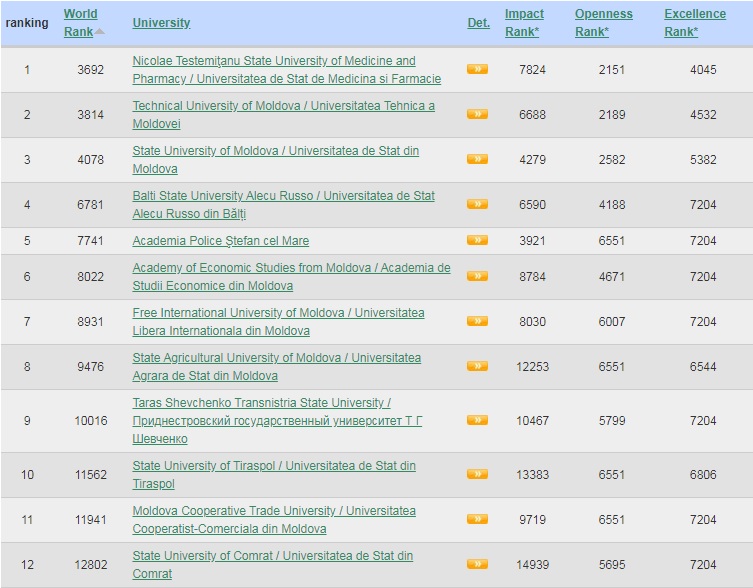Select world rank value 8931
The image size is (753, 588).
tap(91, 321)
